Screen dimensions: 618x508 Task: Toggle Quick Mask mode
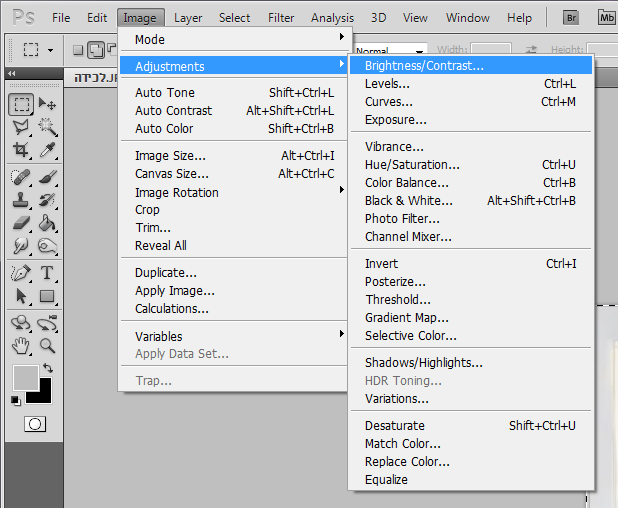pos(35,424)
